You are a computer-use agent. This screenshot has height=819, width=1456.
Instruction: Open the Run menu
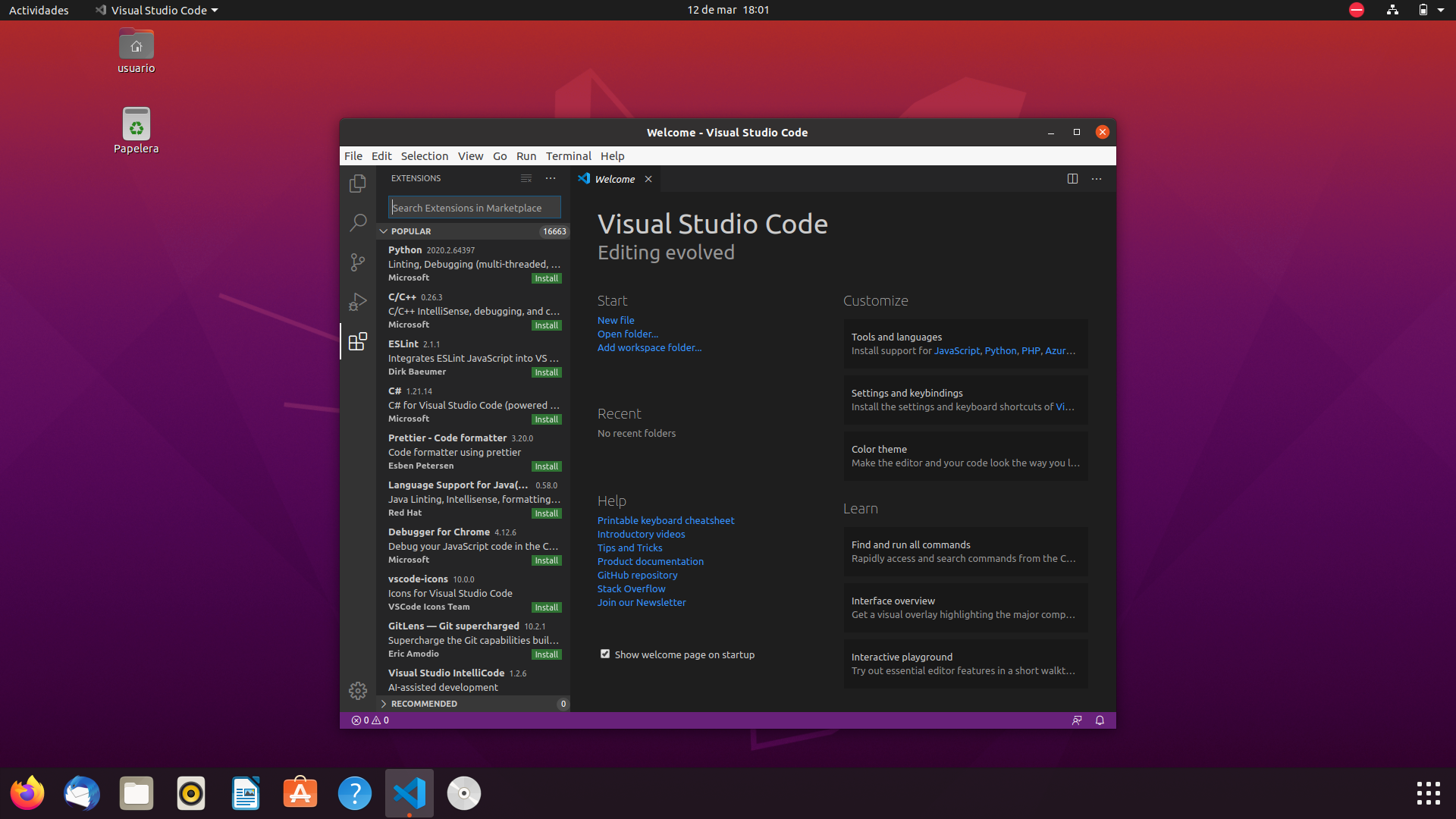(526, 156)
